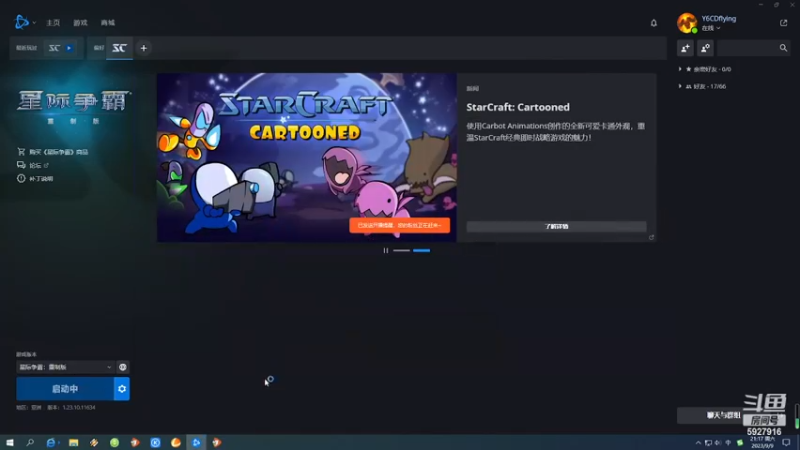This screenshot has height=450, width=800.
Task: Change the 在线 online status dropdown
Action: [711, 28]
